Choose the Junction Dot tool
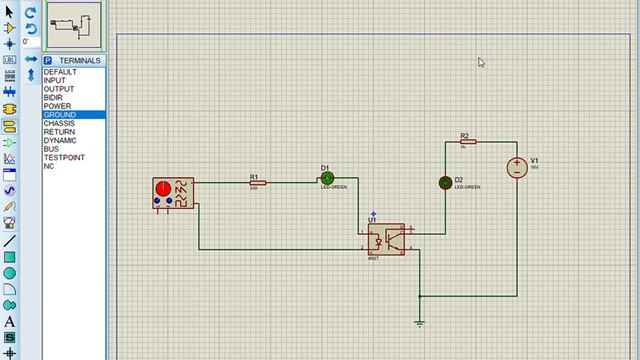The width and height of the screenshot is (640, 360). click(9, 44)
